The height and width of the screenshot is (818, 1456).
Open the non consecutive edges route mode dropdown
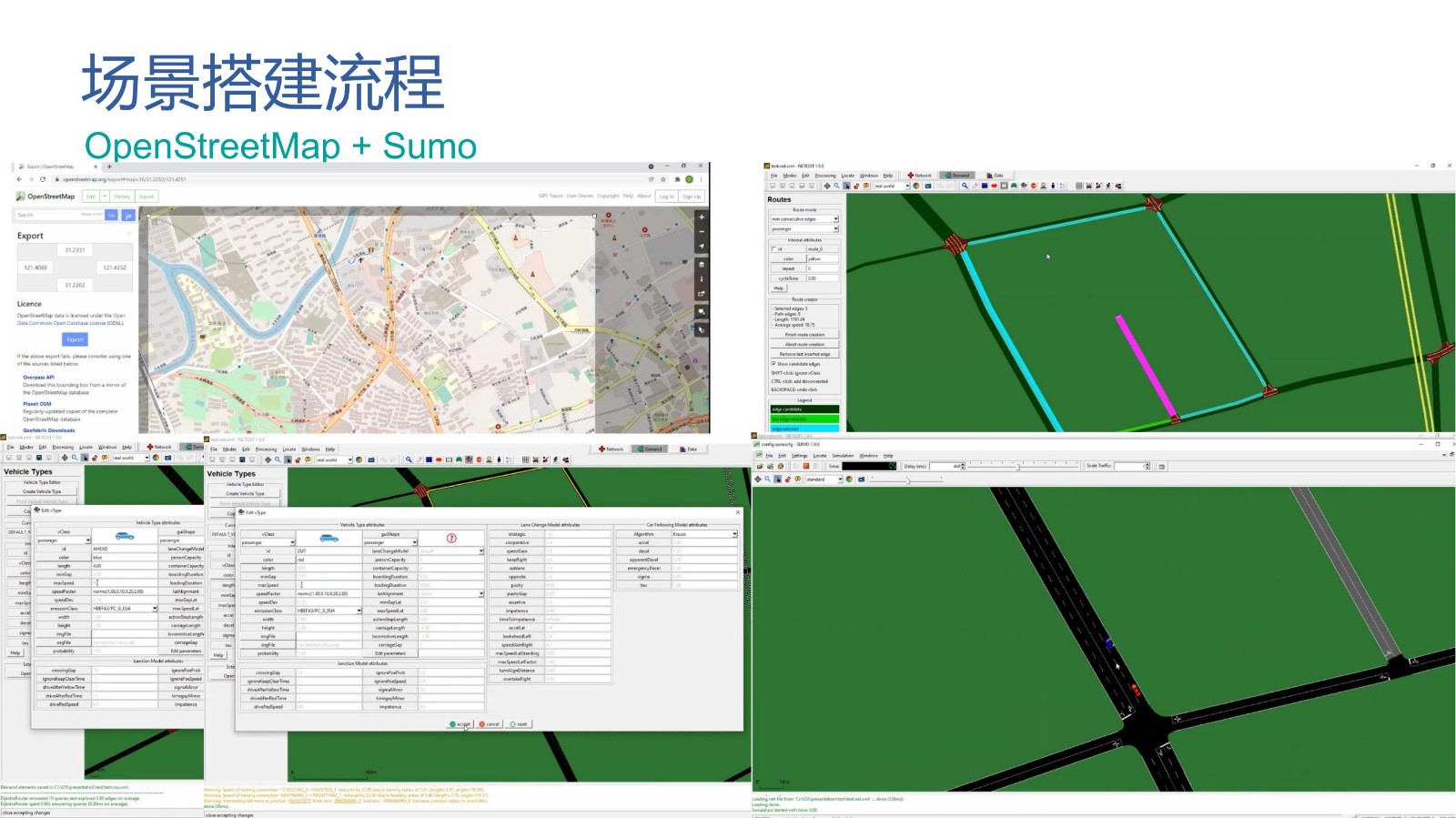pyautogui.click(x=834, y=219)
